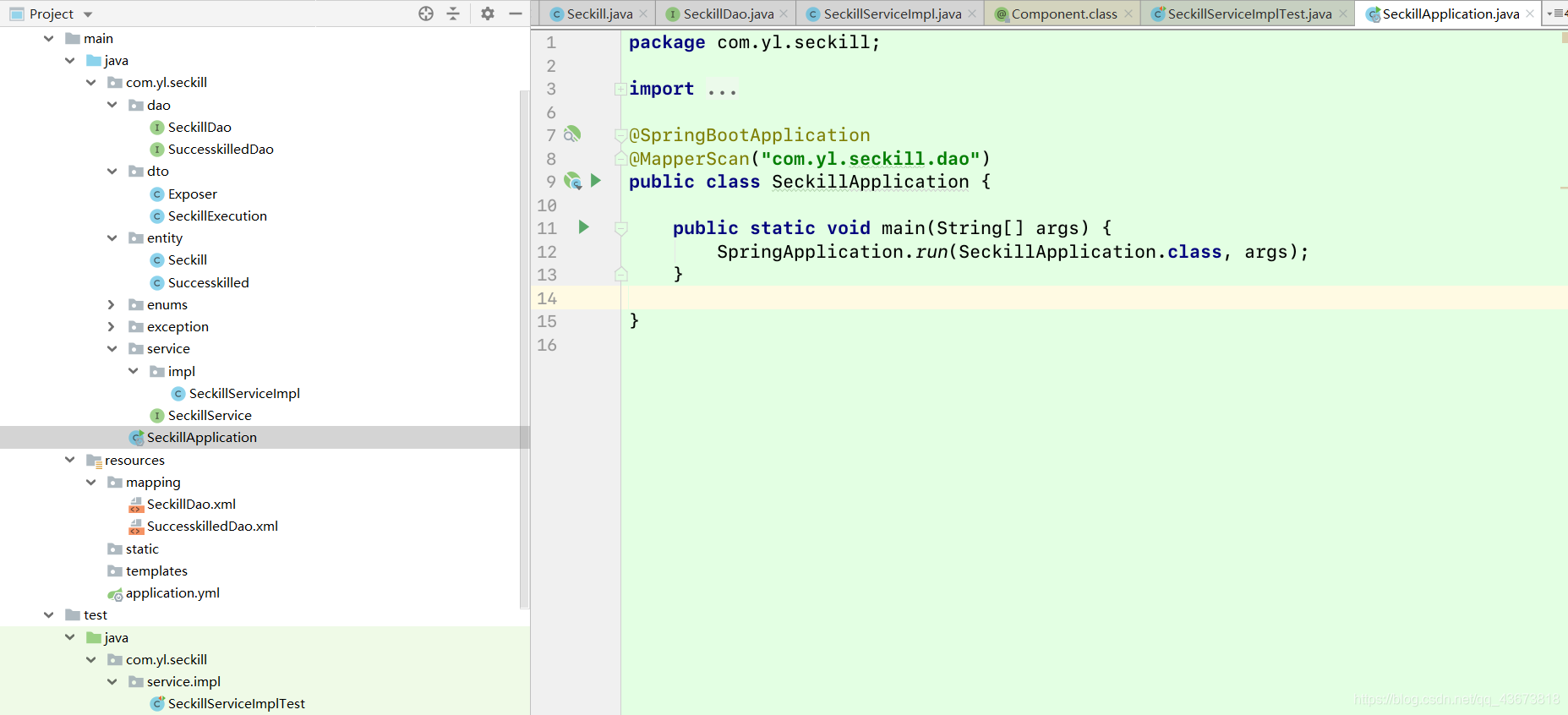Click the collapse all icon in Project panel
Screen dimensions: 1568x715
tap(453, 14)
